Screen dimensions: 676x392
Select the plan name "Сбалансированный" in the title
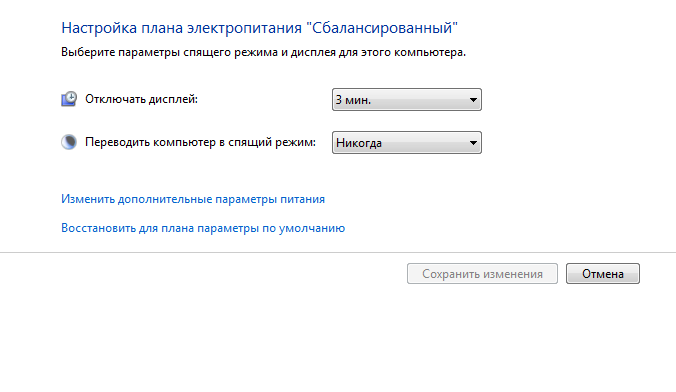coord(382,28)
